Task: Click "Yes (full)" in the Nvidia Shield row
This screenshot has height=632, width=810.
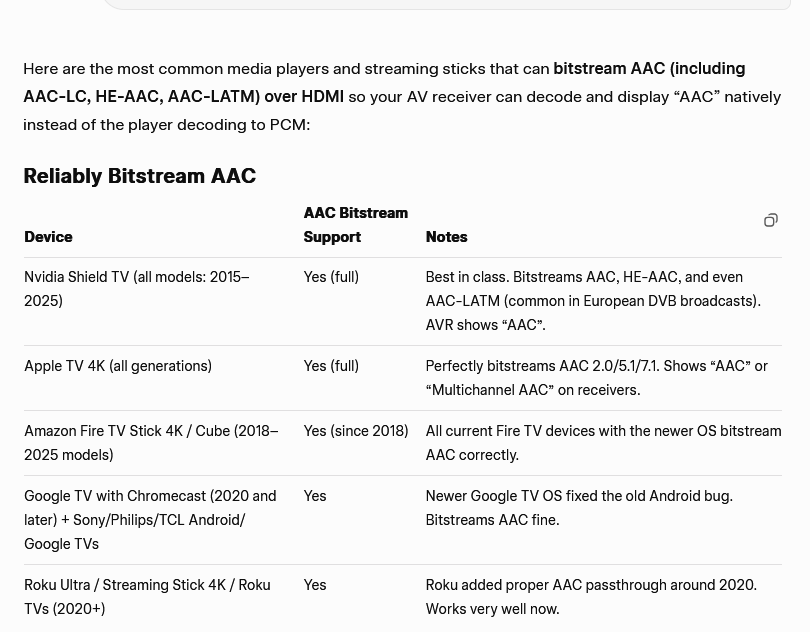Action: pos(331,277)
